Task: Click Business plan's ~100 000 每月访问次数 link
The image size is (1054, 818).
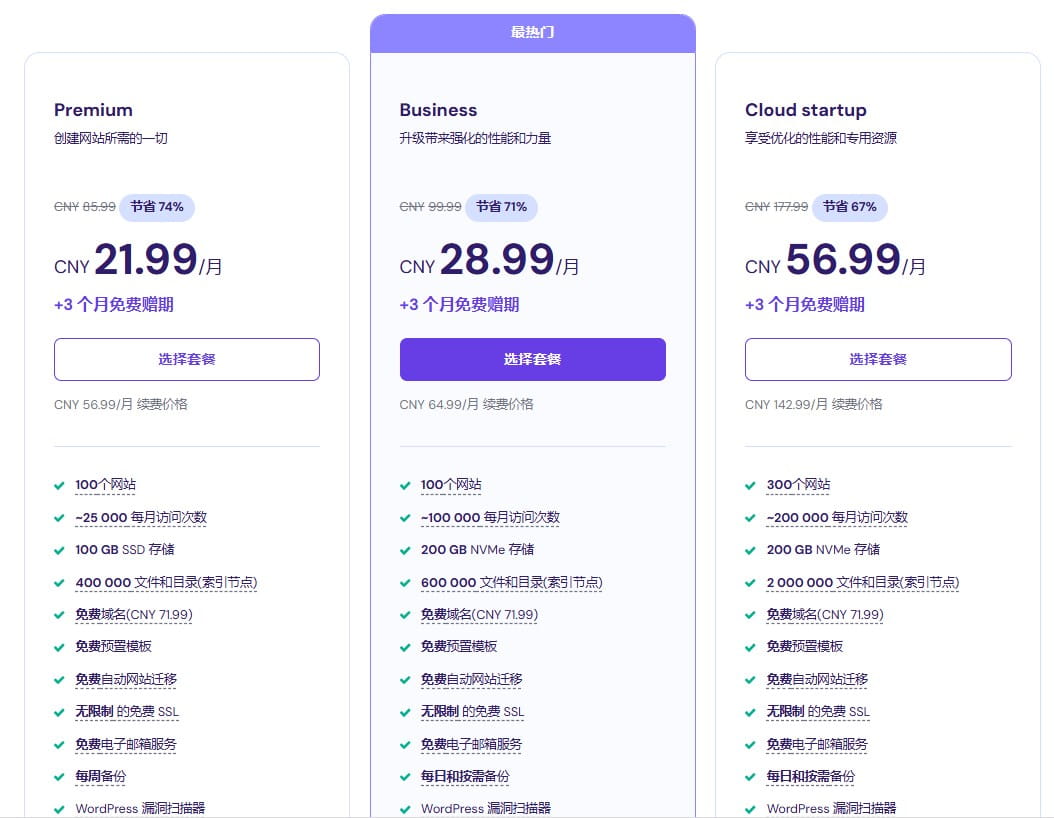Action: [490, 517]
